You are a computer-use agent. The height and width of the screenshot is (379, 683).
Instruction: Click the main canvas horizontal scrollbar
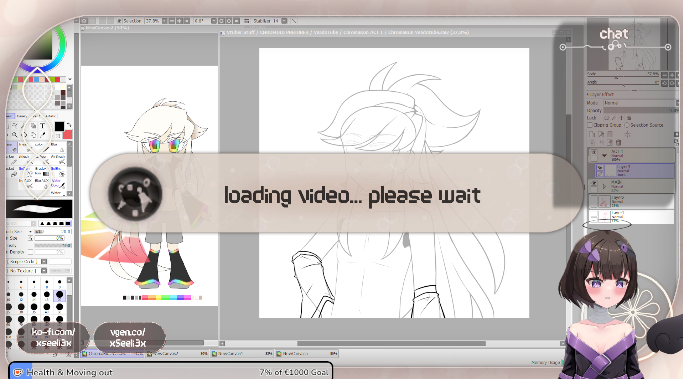coord(391,343)
